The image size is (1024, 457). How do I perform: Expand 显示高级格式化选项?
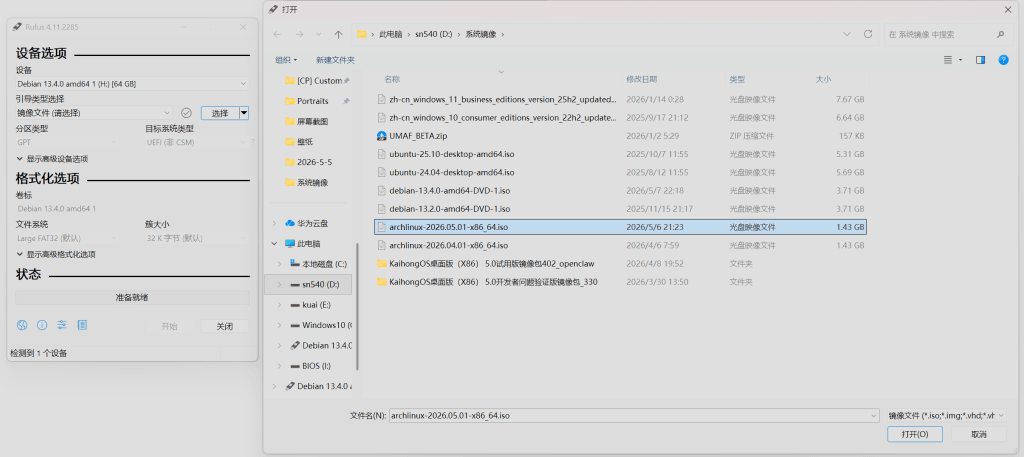[x=56, y=254]
